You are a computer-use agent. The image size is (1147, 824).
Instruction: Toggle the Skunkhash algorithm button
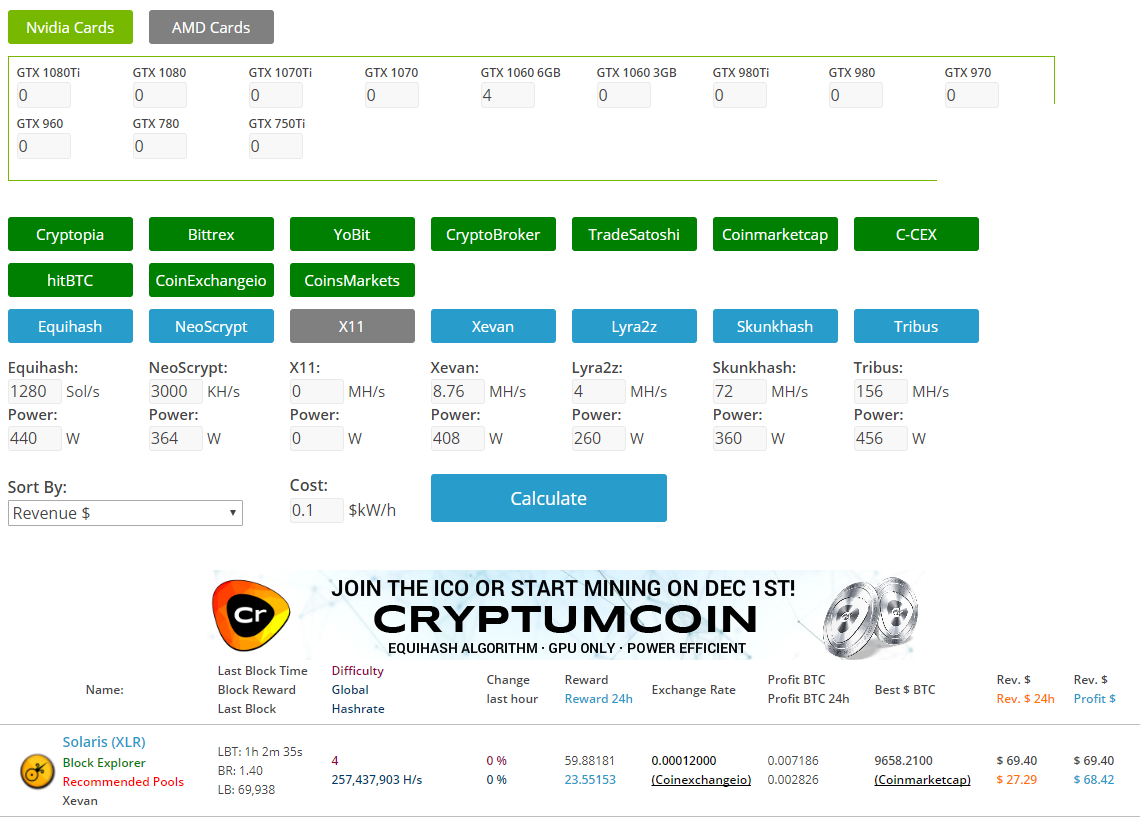(775, 326)
